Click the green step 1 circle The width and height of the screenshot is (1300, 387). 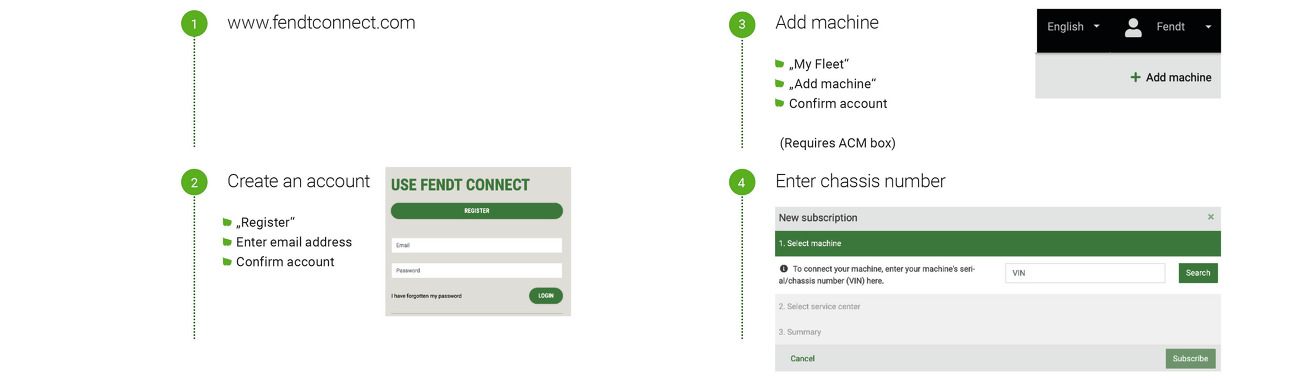click(194, 23)
